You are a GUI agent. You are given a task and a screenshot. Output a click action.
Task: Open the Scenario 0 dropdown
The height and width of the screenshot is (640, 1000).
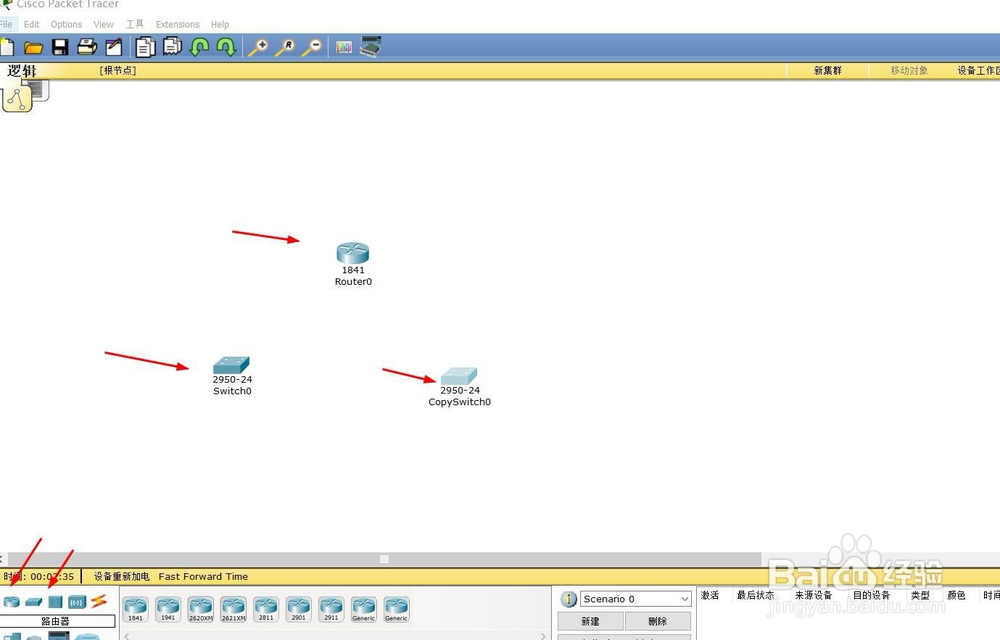point(635,599)
